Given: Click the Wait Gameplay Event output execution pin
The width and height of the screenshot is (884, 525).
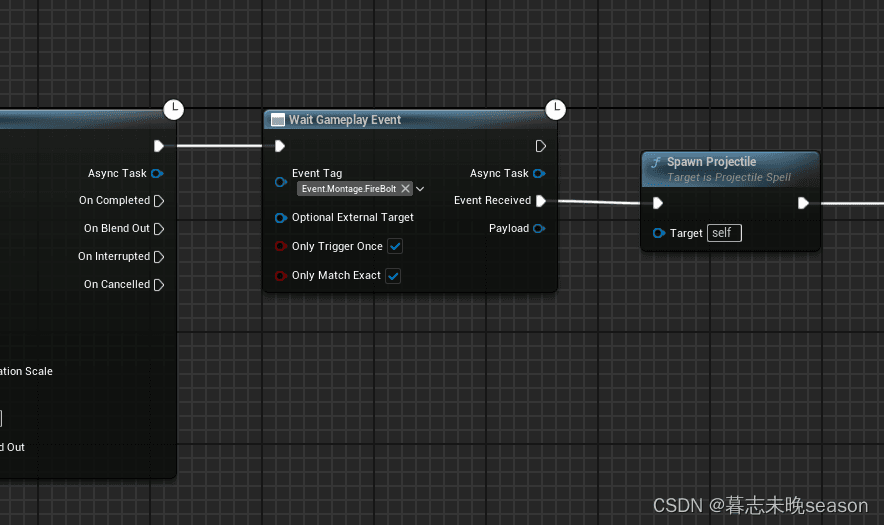Looking at the screenshot, I should [x=540, y=146].
